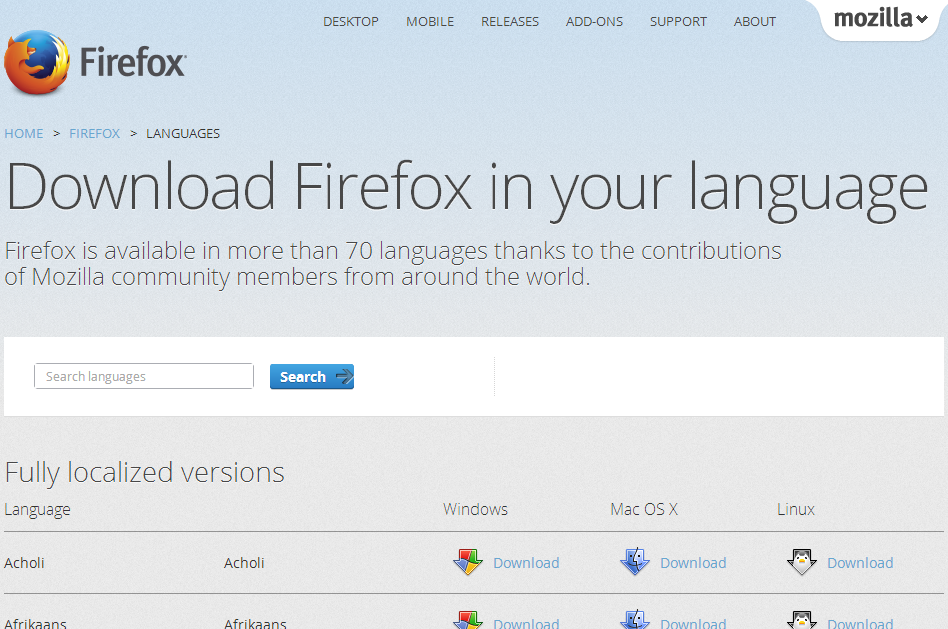Image resolution: width=948 pixels, height=629 pixels.
Task: Click Linux penguin download icon for Afrikaans
Action: pos(802,620)
